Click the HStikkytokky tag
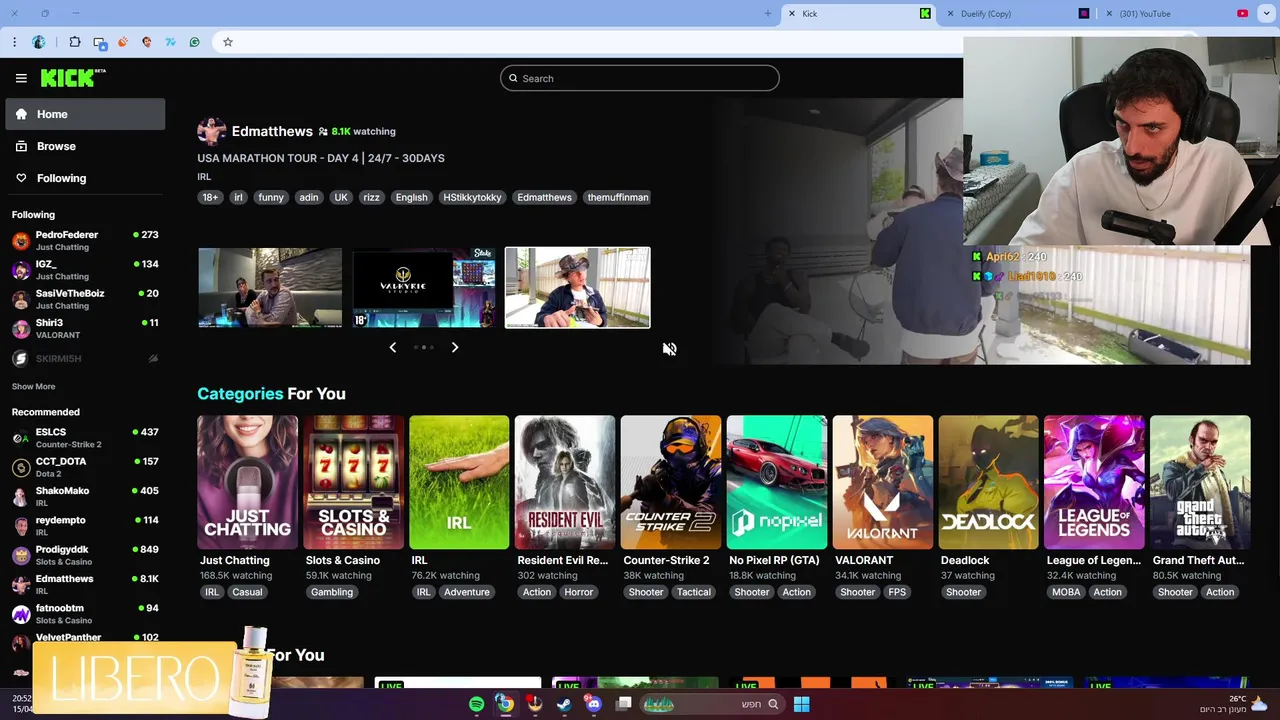The width and height of the screenshot is (1280, 720). 472,197
